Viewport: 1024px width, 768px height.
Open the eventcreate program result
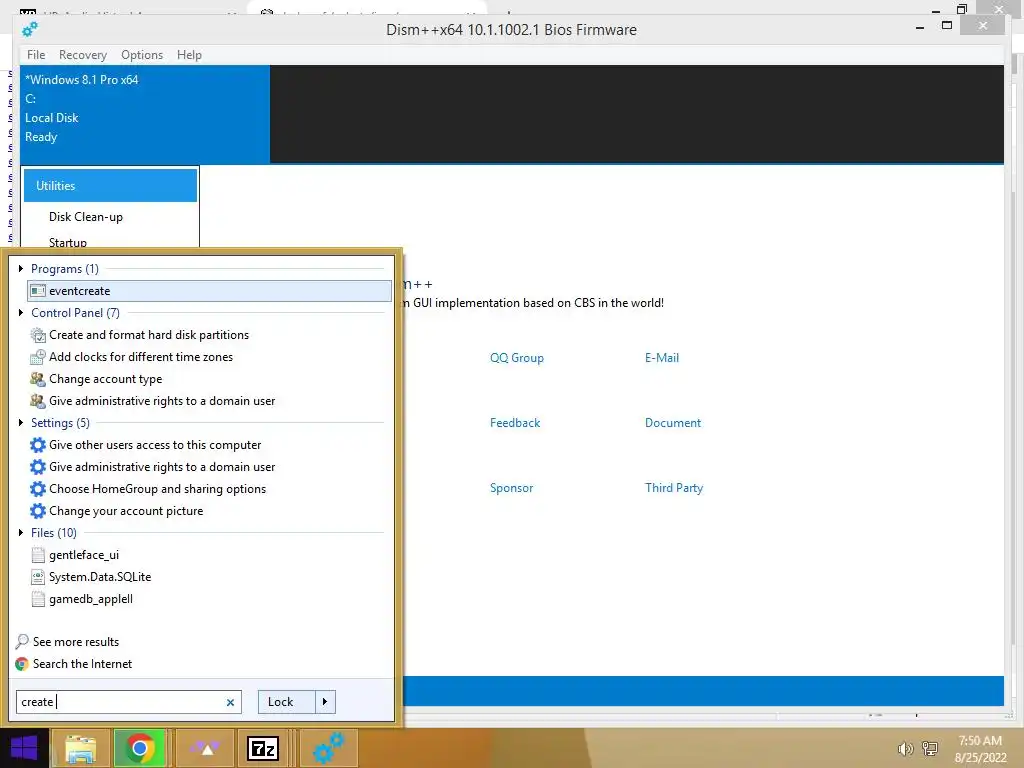pos(209,291)
